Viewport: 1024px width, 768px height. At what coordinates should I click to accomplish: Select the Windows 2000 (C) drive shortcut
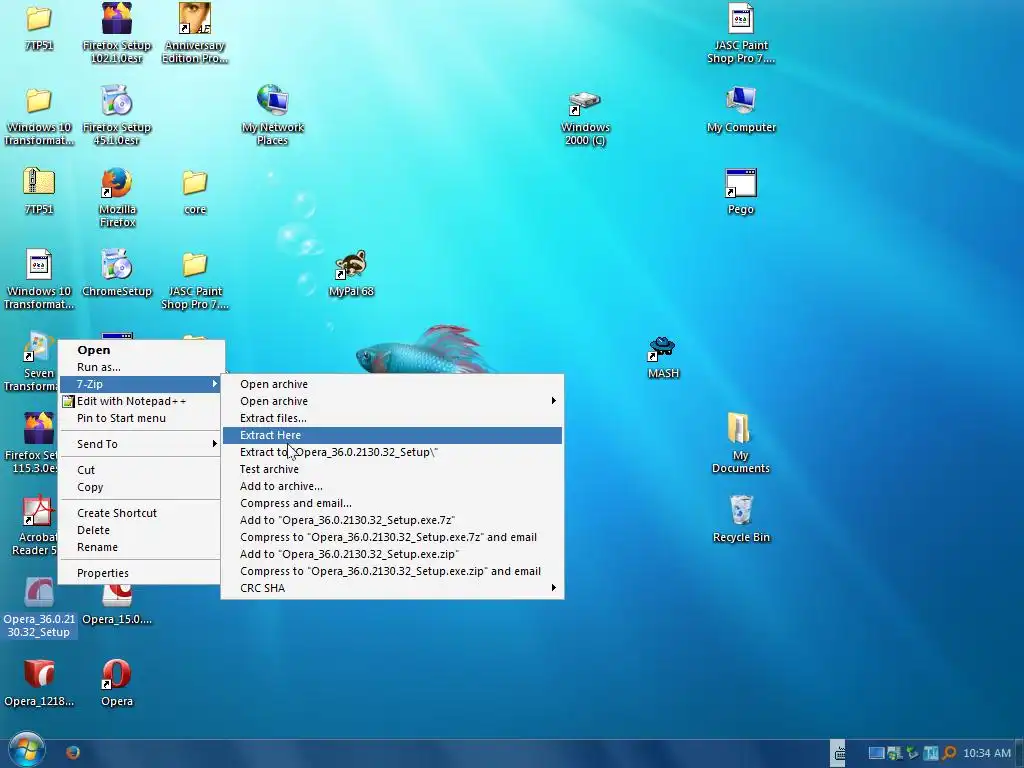pyautogui.click(x=584, y=102)
